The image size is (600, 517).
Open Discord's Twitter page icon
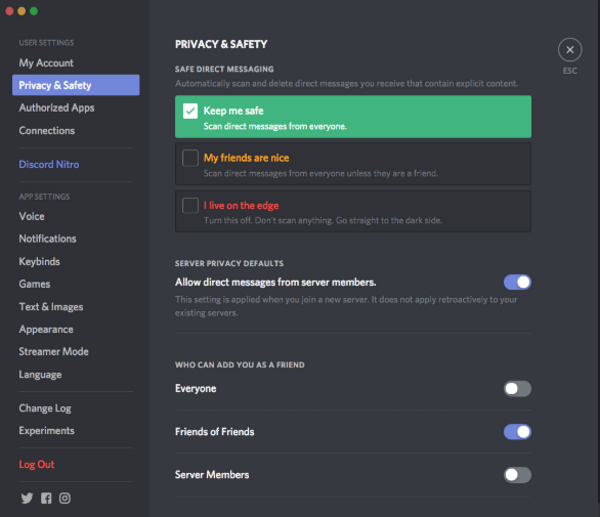click(x=27, y=498)
